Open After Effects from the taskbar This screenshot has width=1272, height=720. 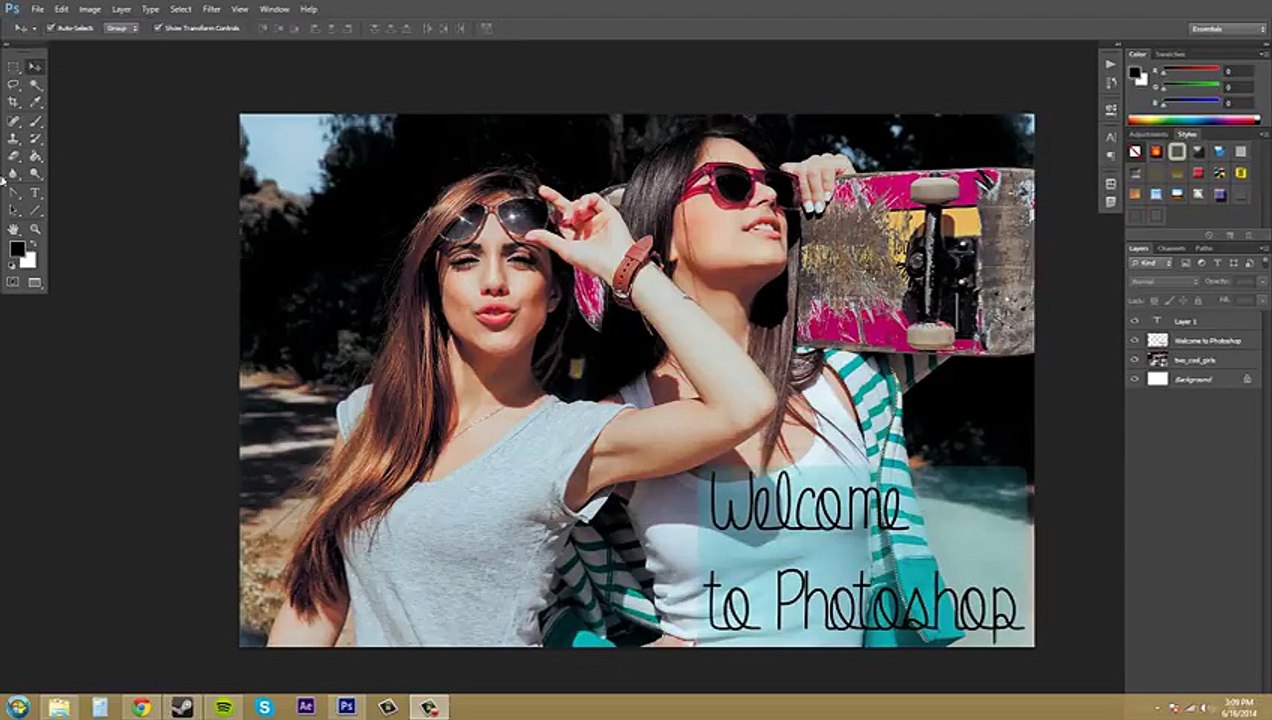(x=306, y=707)
